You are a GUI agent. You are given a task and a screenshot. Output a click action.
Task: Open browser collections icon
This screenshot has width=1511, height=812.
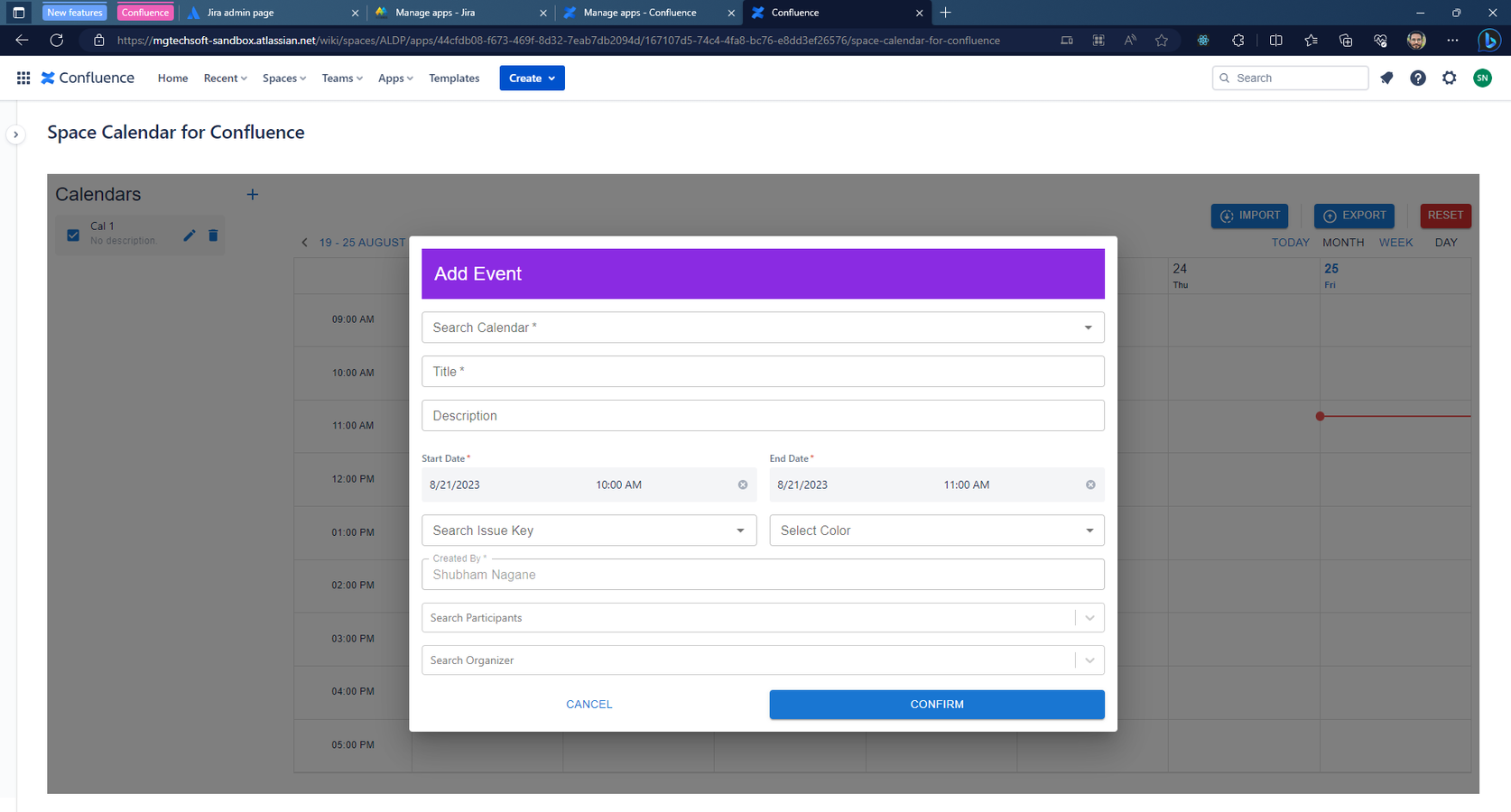1346,41
